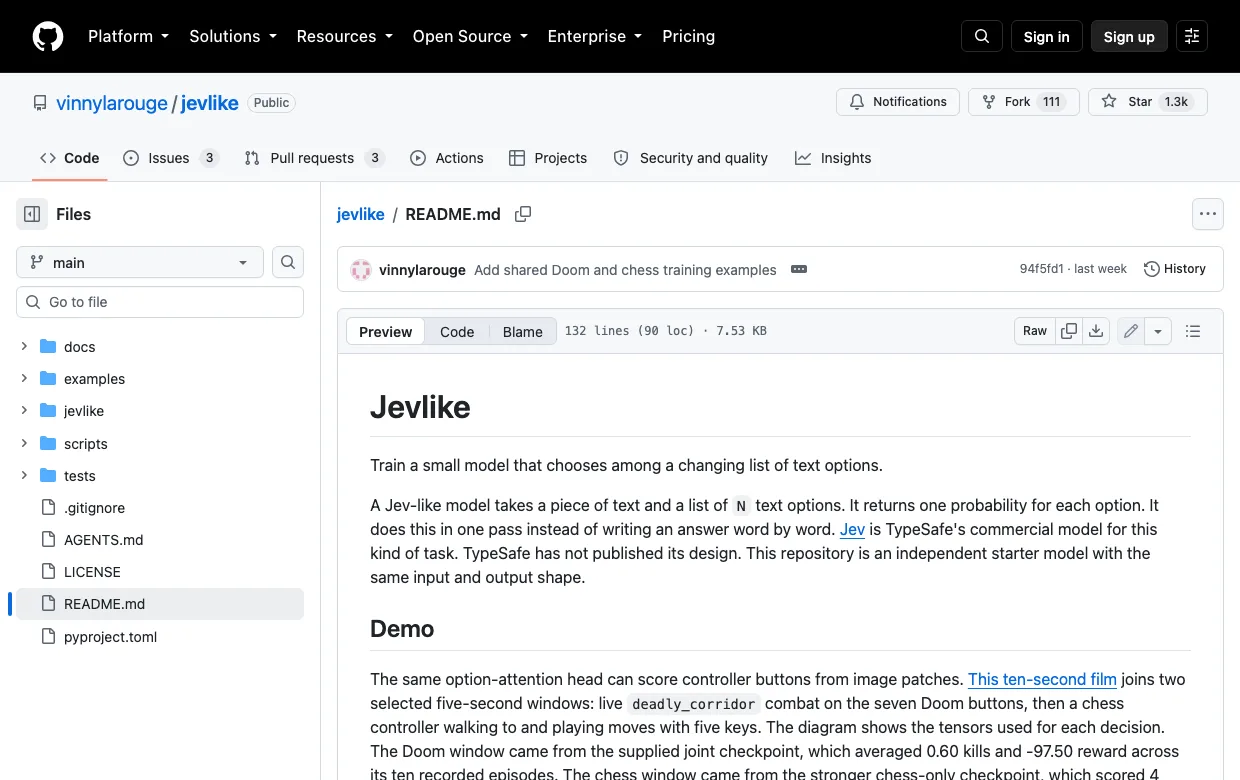Expand the examples folder chevron
This screenshot has width=1240, height=780.
point(24,379)
